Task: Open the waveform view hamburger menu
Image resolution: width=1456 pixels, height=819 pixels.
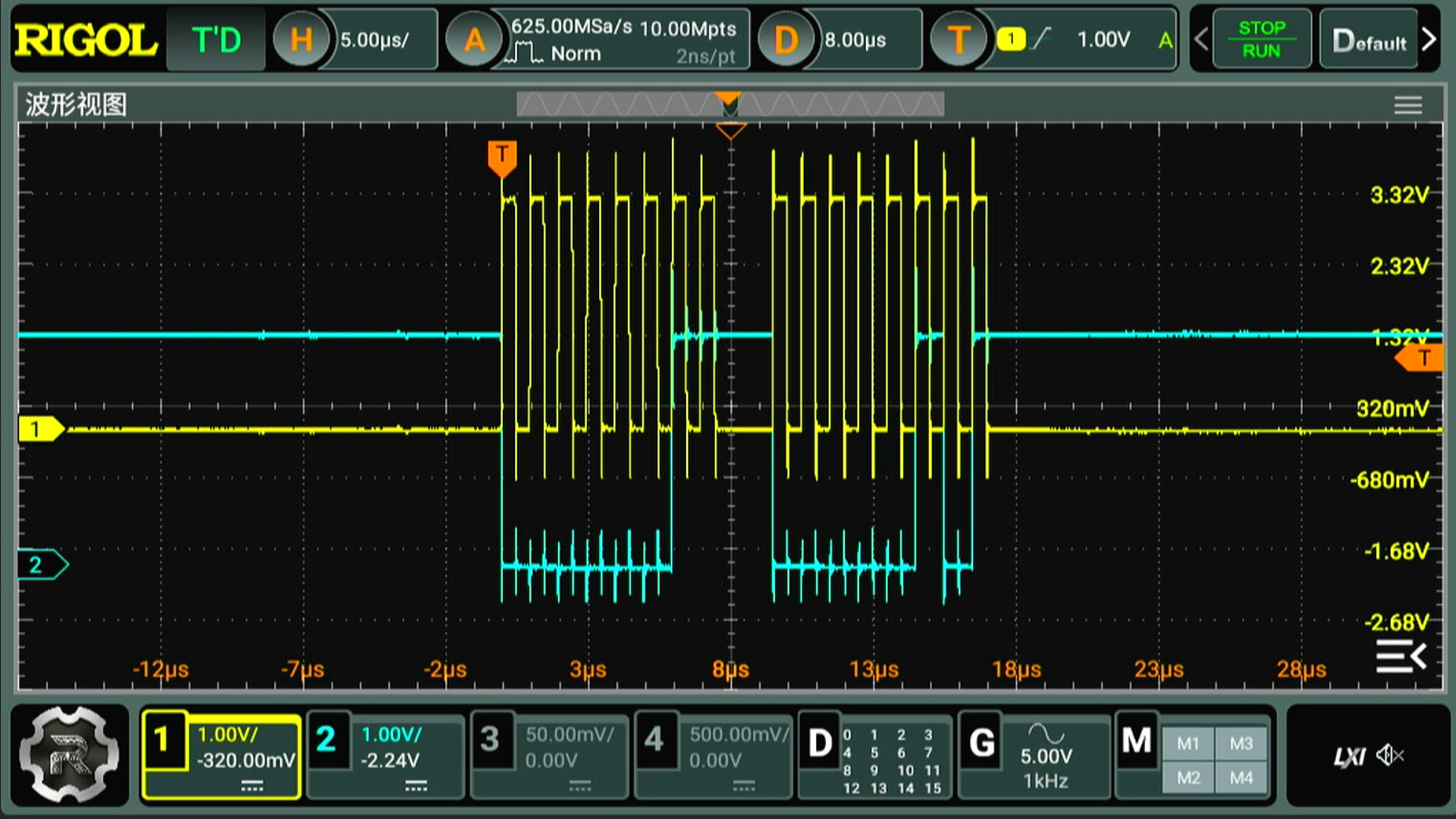Action: tap(1407, 105)
